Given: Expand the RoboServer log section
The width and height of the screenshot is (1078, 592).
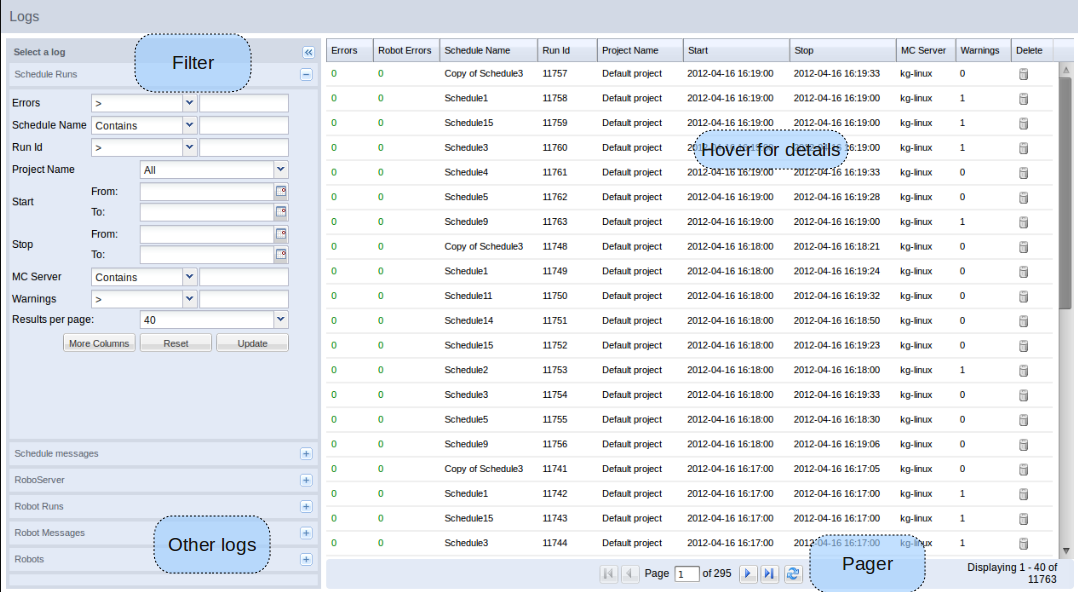Looking at the screenshot, I should (x=306, y=480).
